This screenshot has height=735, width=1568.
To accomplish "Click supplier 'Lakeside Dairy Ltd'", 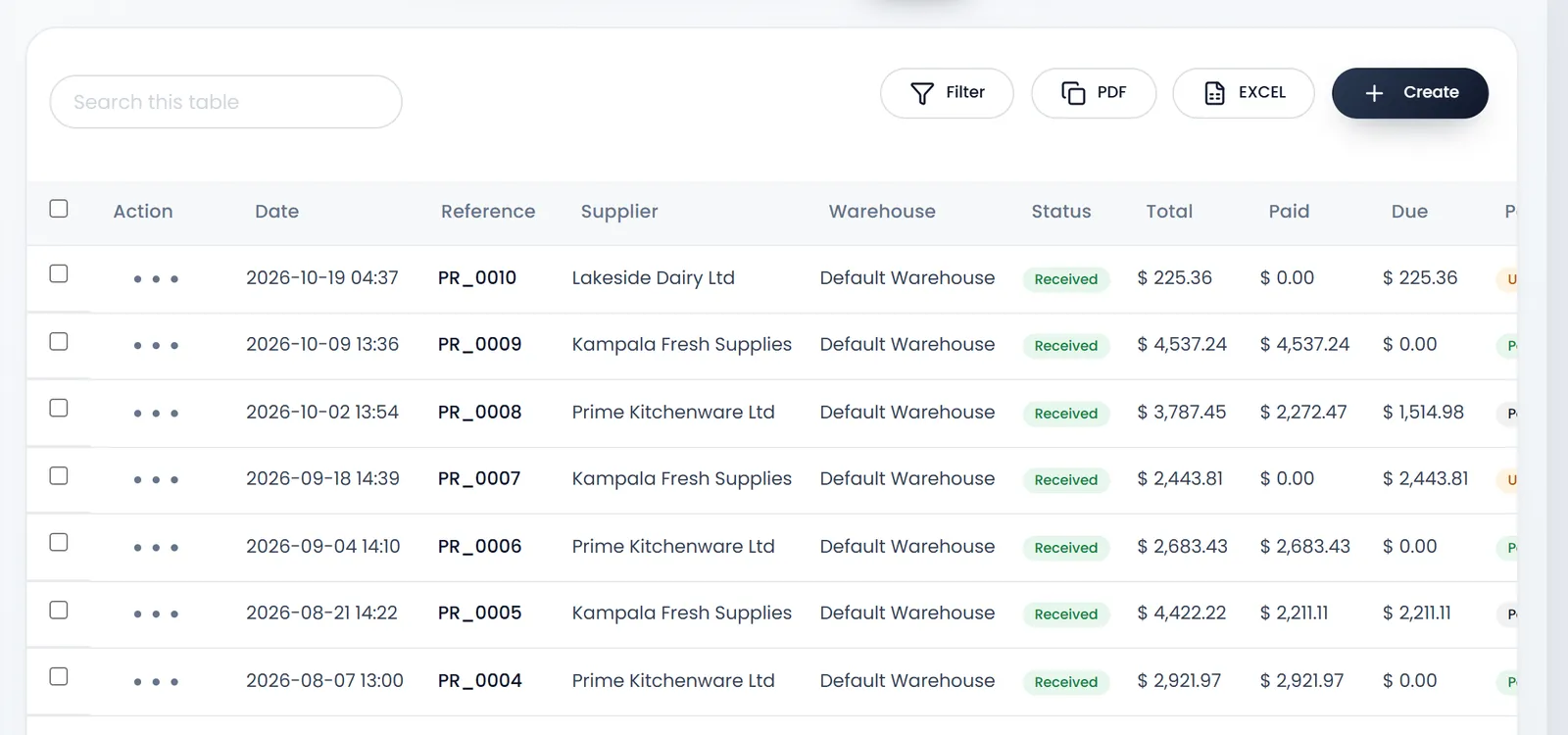I will point(654,278).
